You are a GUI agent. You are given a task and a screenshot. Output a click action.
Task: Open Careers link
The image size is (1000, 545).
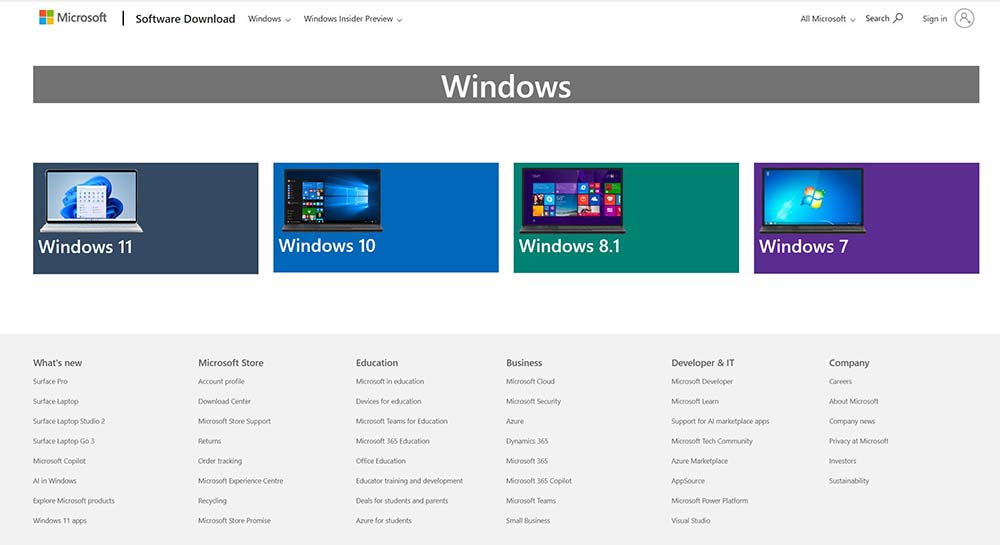coord(840,381)
